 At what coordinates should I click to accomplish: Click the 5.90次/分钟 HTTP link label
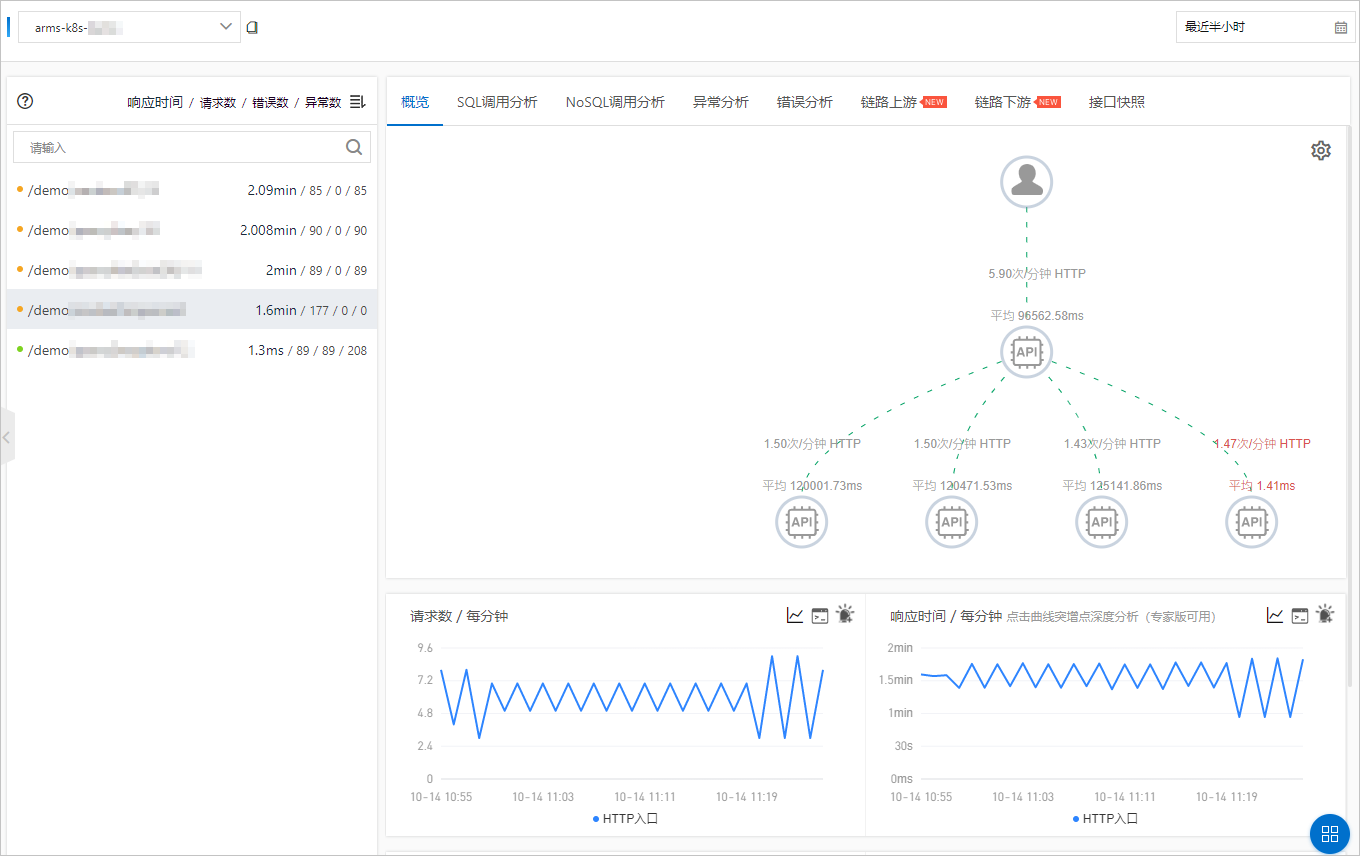click(x=1037, y=273)
